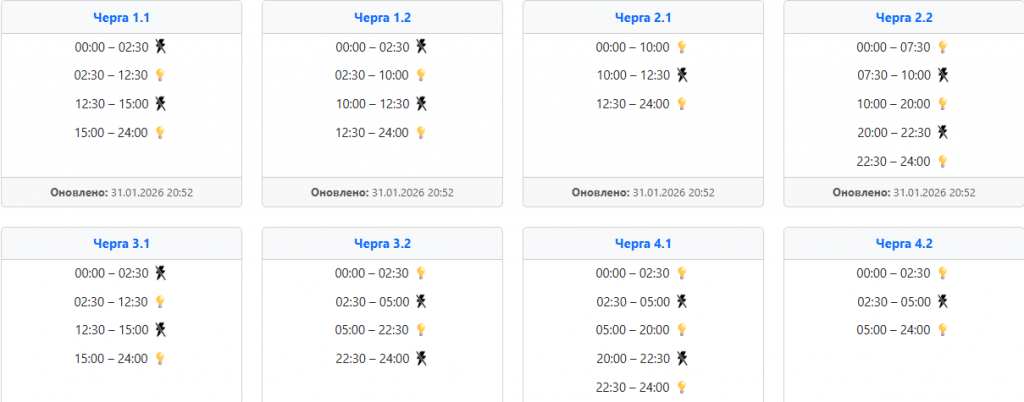The width and height of the screenshot is (1024, 402).
Task: Click light bulb icon for Черга 1.1 02:30 – 12:30
Action: click(160, 75)
